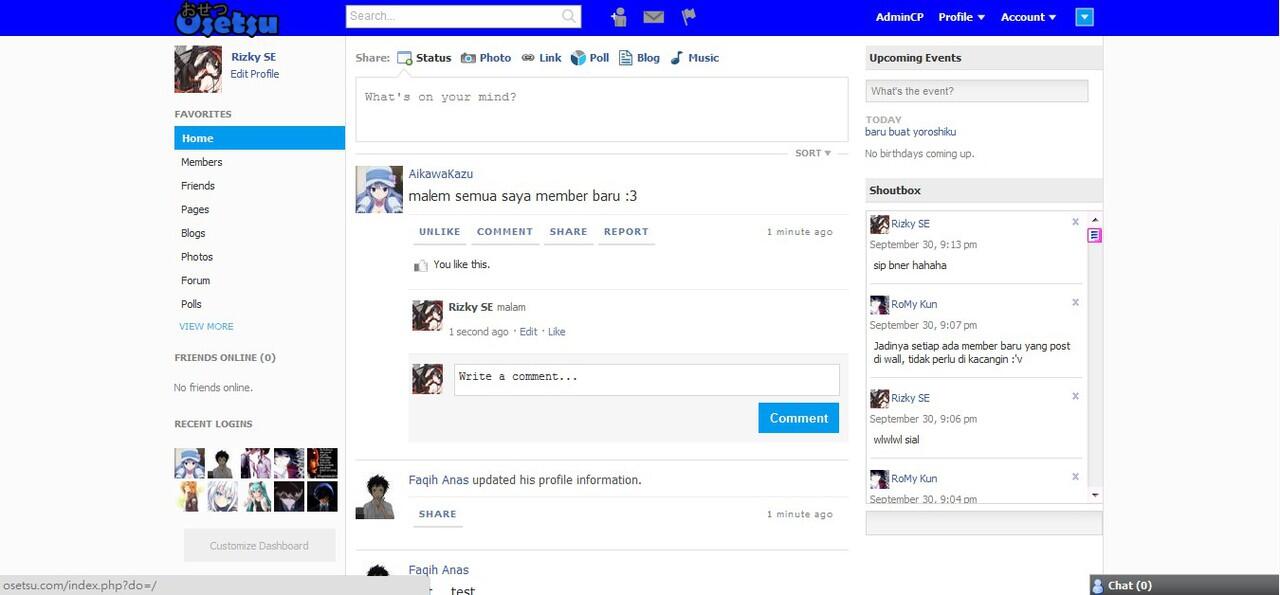
Task: Focus the 'What's the event?' field
Action: pos(976,91)
